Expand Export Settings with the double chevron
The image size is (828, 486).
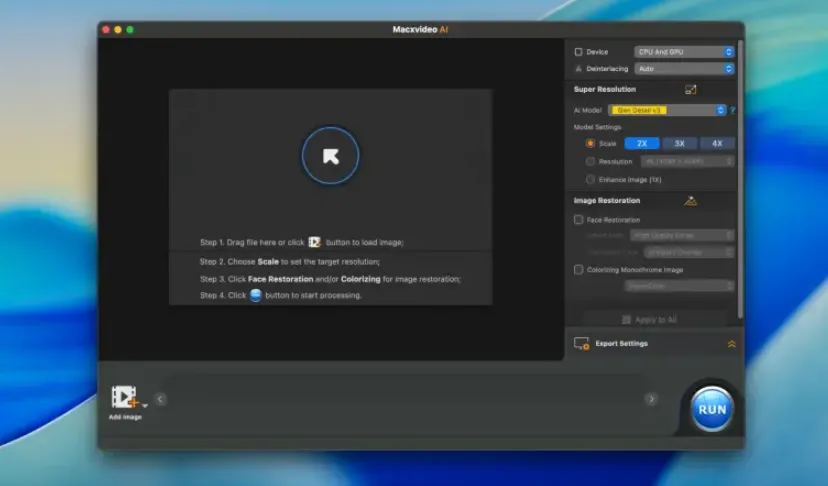pos(731,344)
